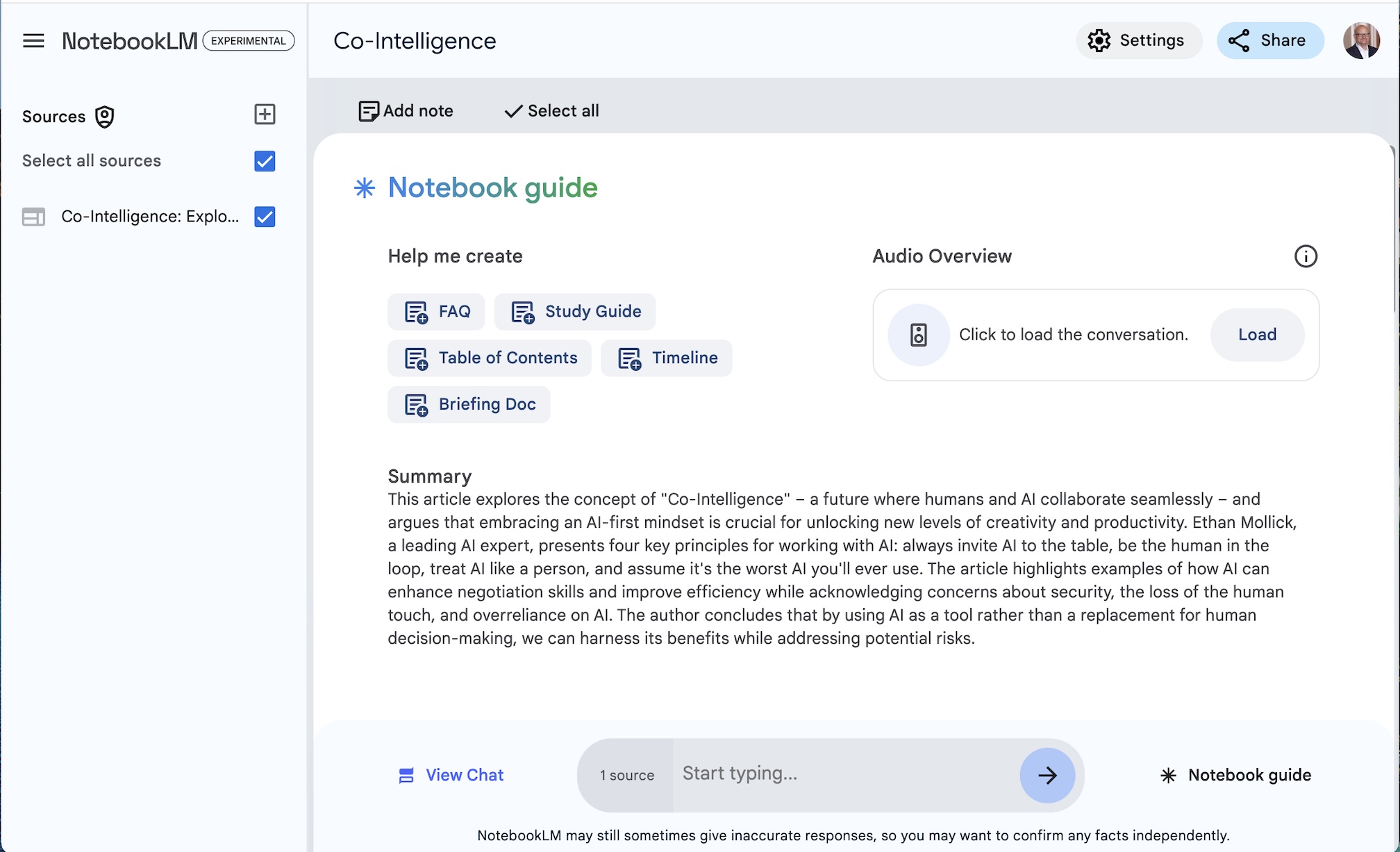The width and height of the screenshot is (1400, 852).
Task: Open the user profile avatar
Action: [1361, 40]
